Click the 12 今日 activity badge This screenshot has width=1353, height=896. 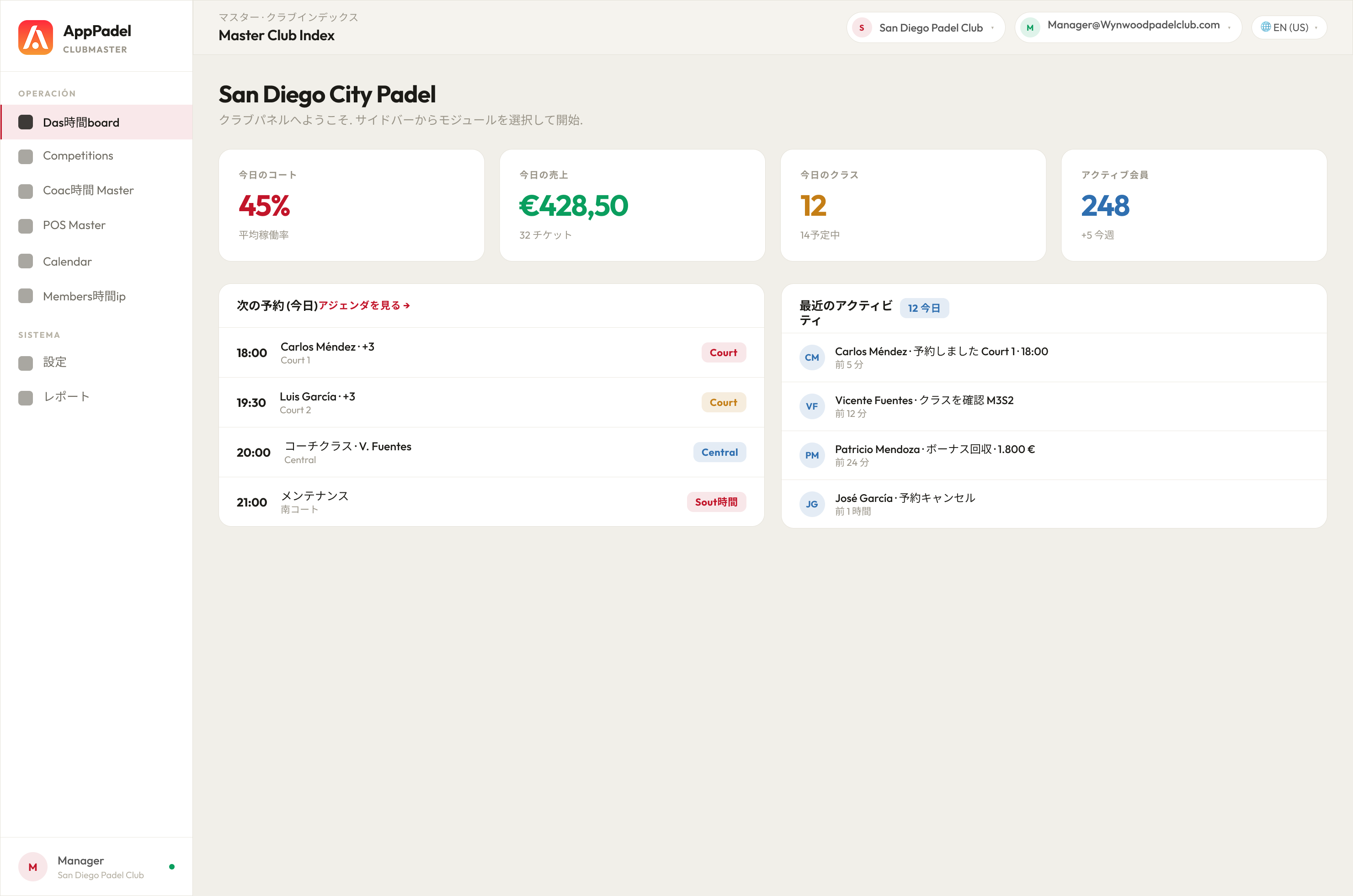pos(924,308)
